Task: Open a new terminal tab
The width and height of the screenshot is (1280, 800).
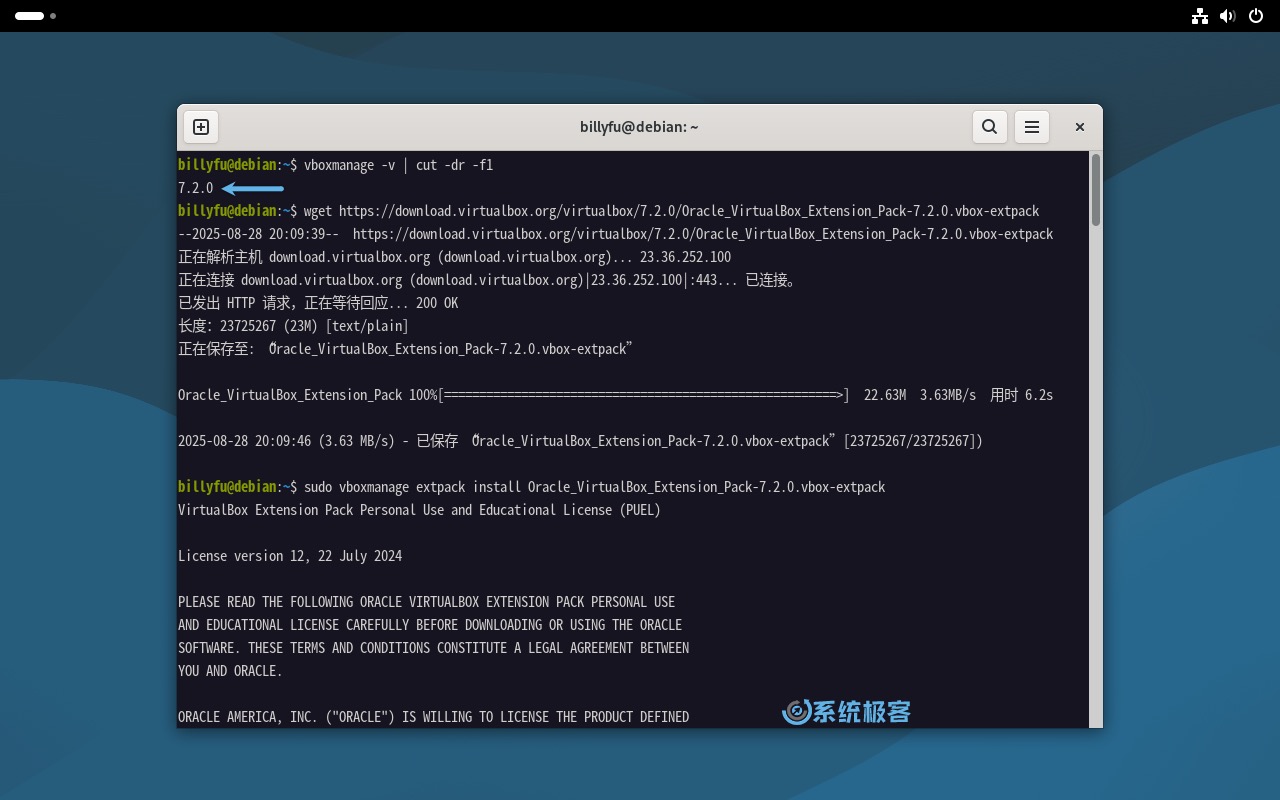Action: 201,127
